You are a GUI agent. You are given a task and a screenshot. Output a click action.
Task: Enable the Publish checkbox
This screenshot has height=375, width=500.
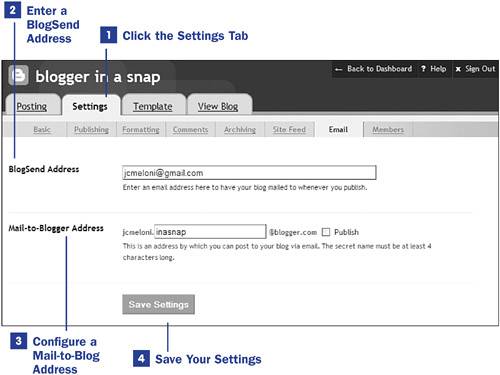pos(326,232)
